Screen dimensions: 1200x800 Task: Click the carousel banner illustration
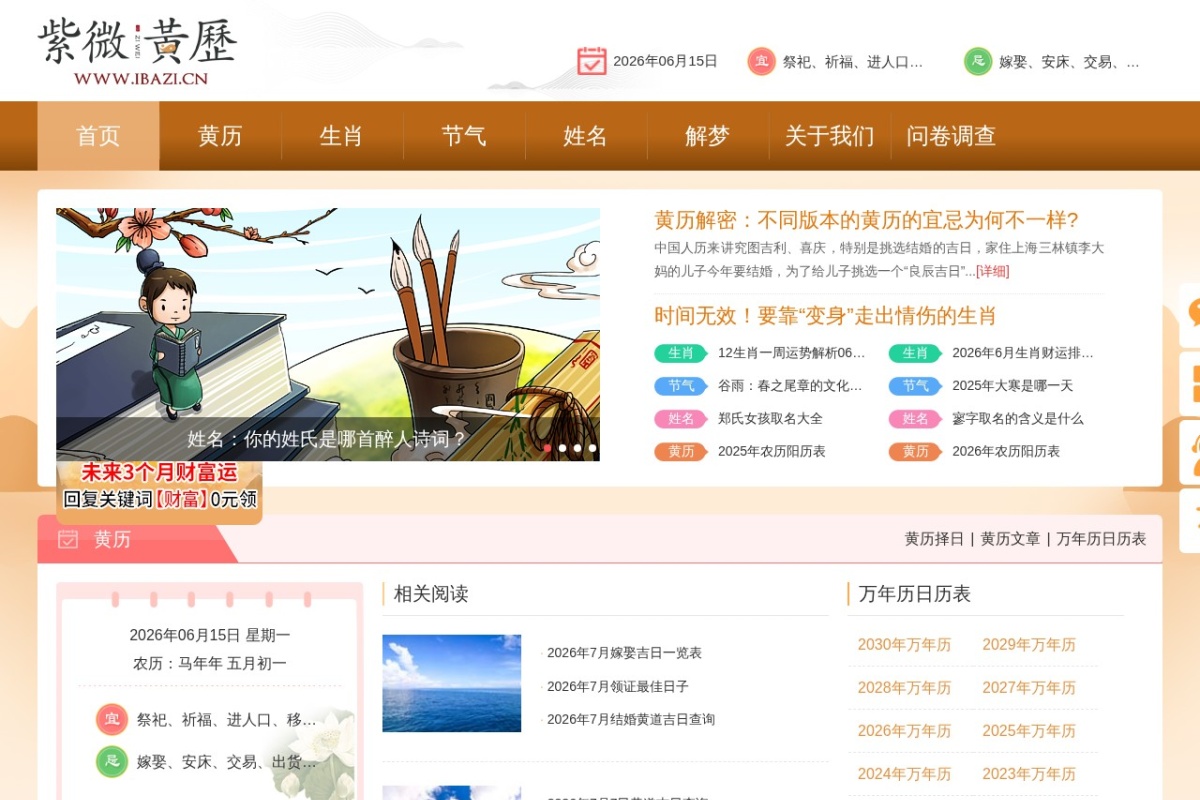click(x=328, y=334)
